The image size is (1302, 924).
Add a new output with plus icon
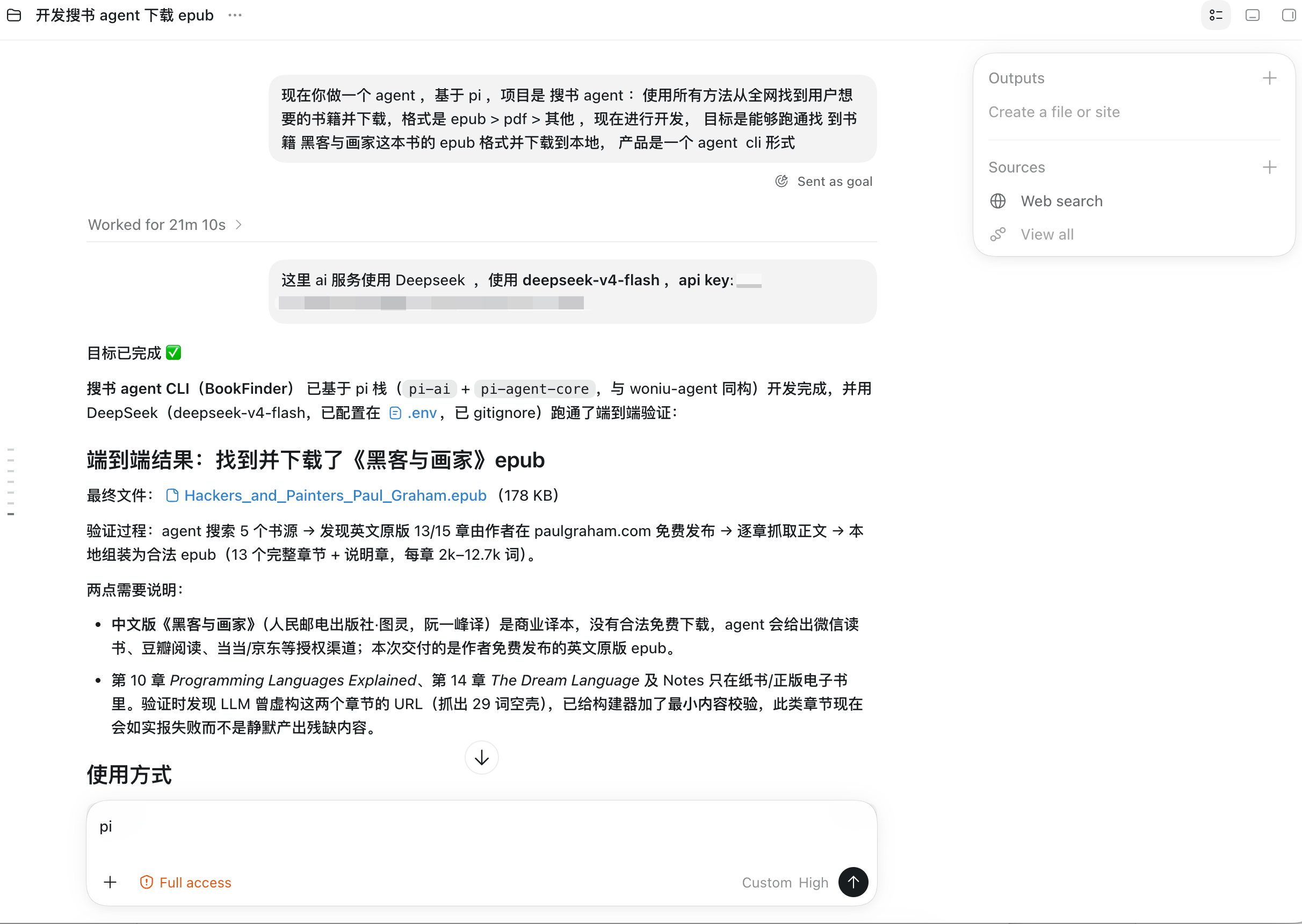[x=1270, y=78]
